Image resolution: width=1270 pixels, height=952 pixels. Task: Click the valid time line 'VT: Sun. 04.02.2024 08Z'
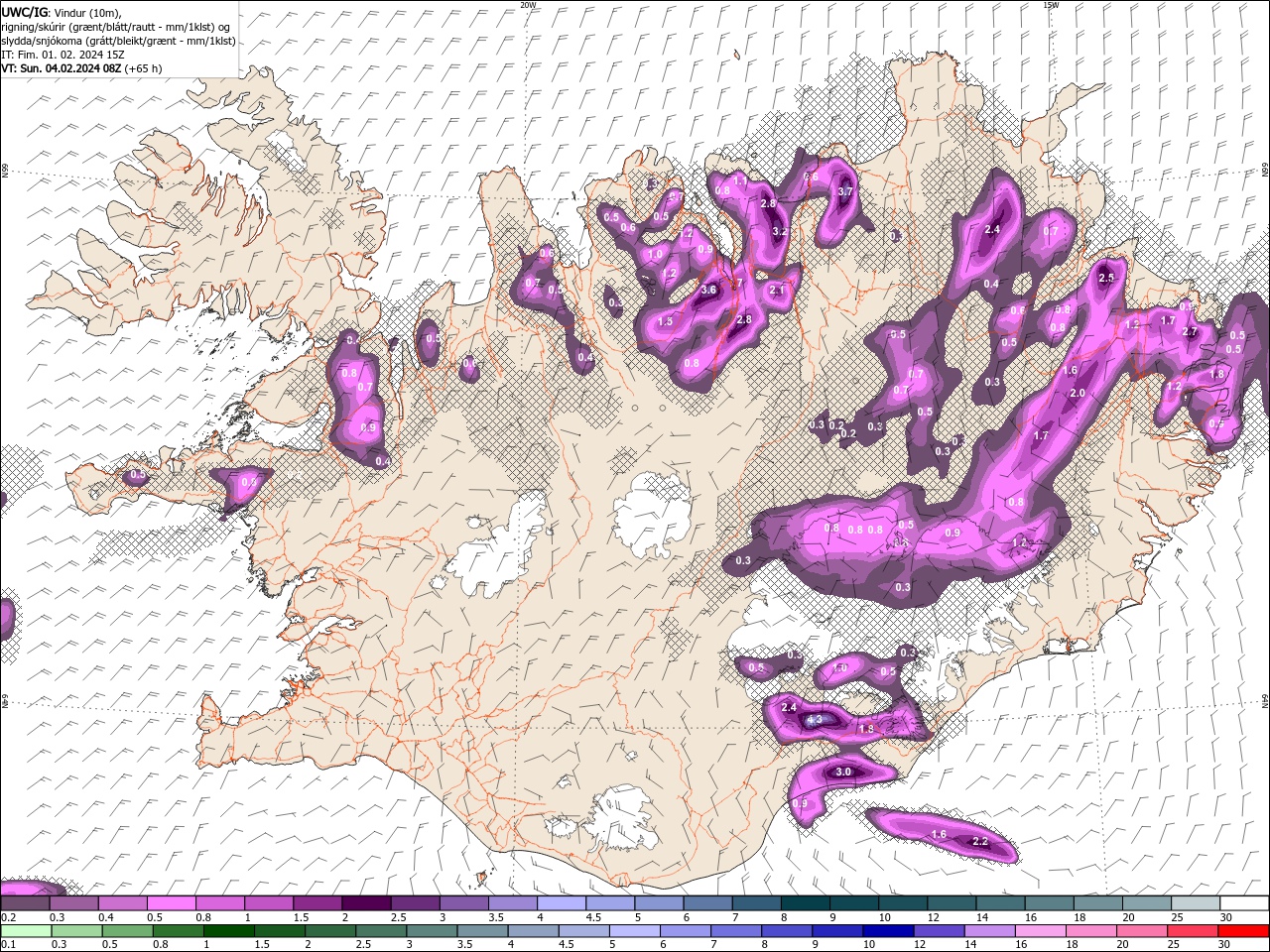pyautogui.click(x=62, y=68)
